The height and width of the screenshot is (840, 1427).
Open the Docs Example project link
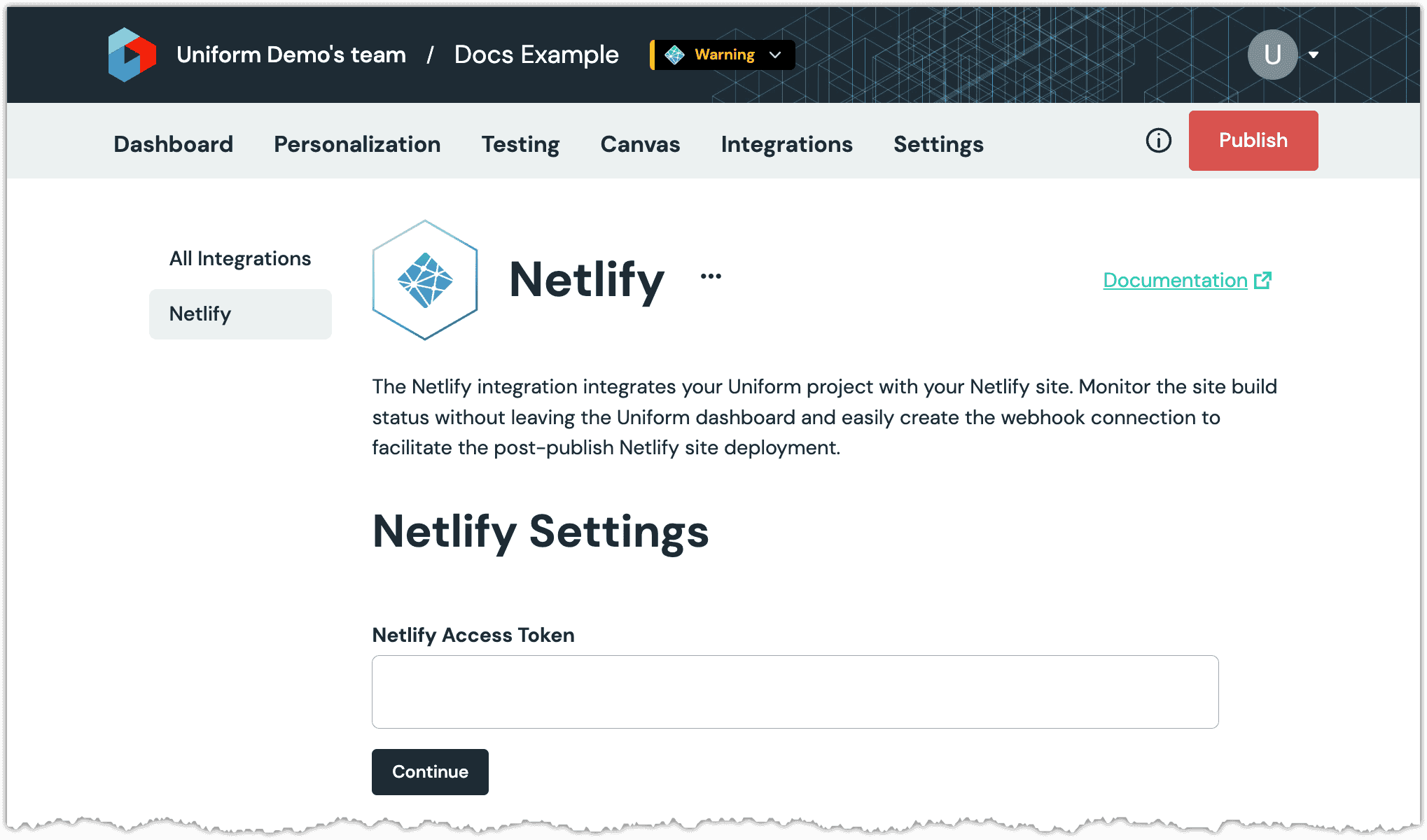click(536, 55)
